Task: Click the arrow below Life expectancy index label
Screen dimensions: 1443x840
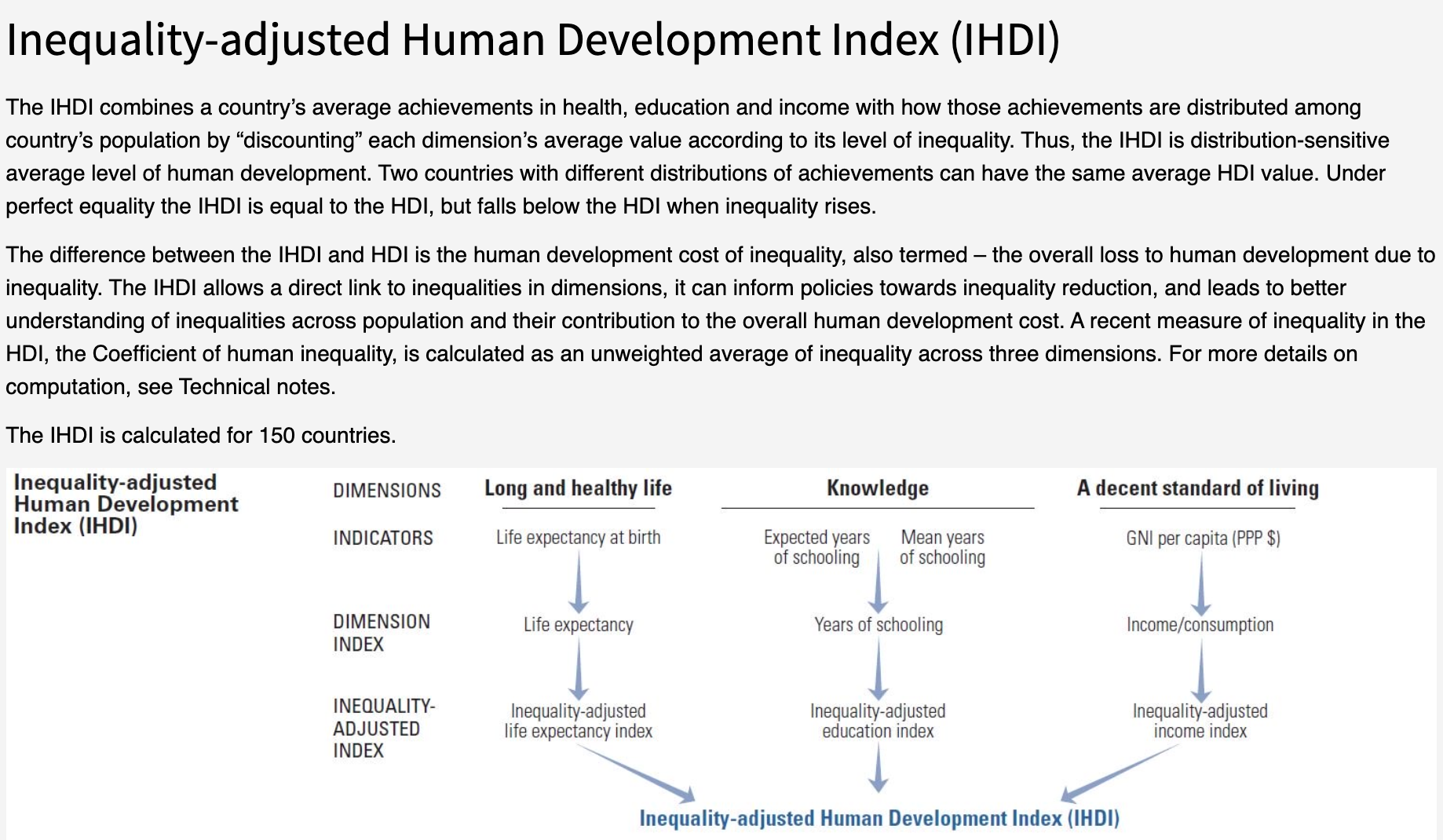Action: [579, 669]
